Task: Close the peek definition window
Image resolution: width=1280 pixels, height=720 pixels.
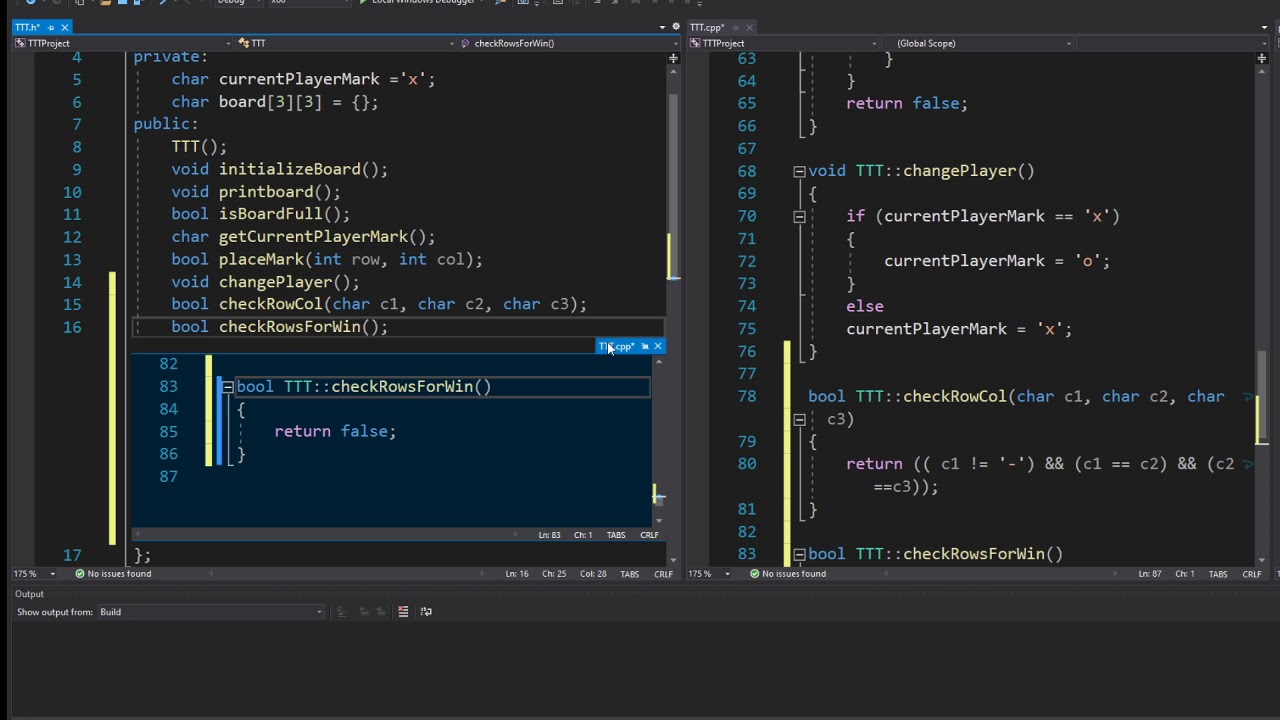Action: (x=658, y=346)
